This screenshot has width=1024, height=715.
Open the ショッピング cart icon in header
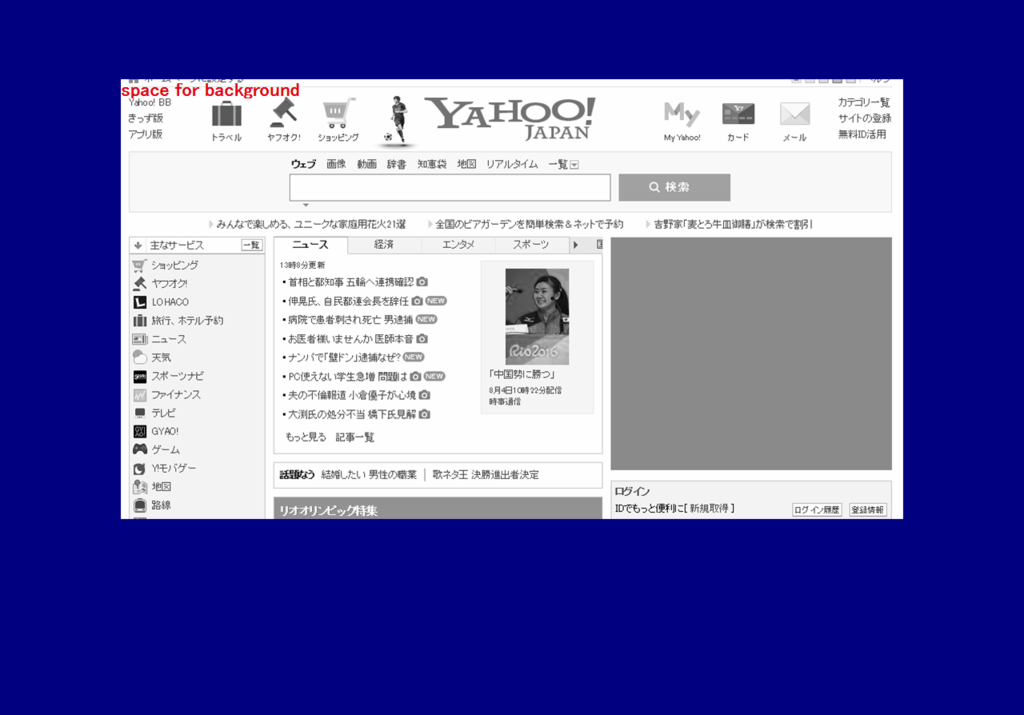[338, 114]
